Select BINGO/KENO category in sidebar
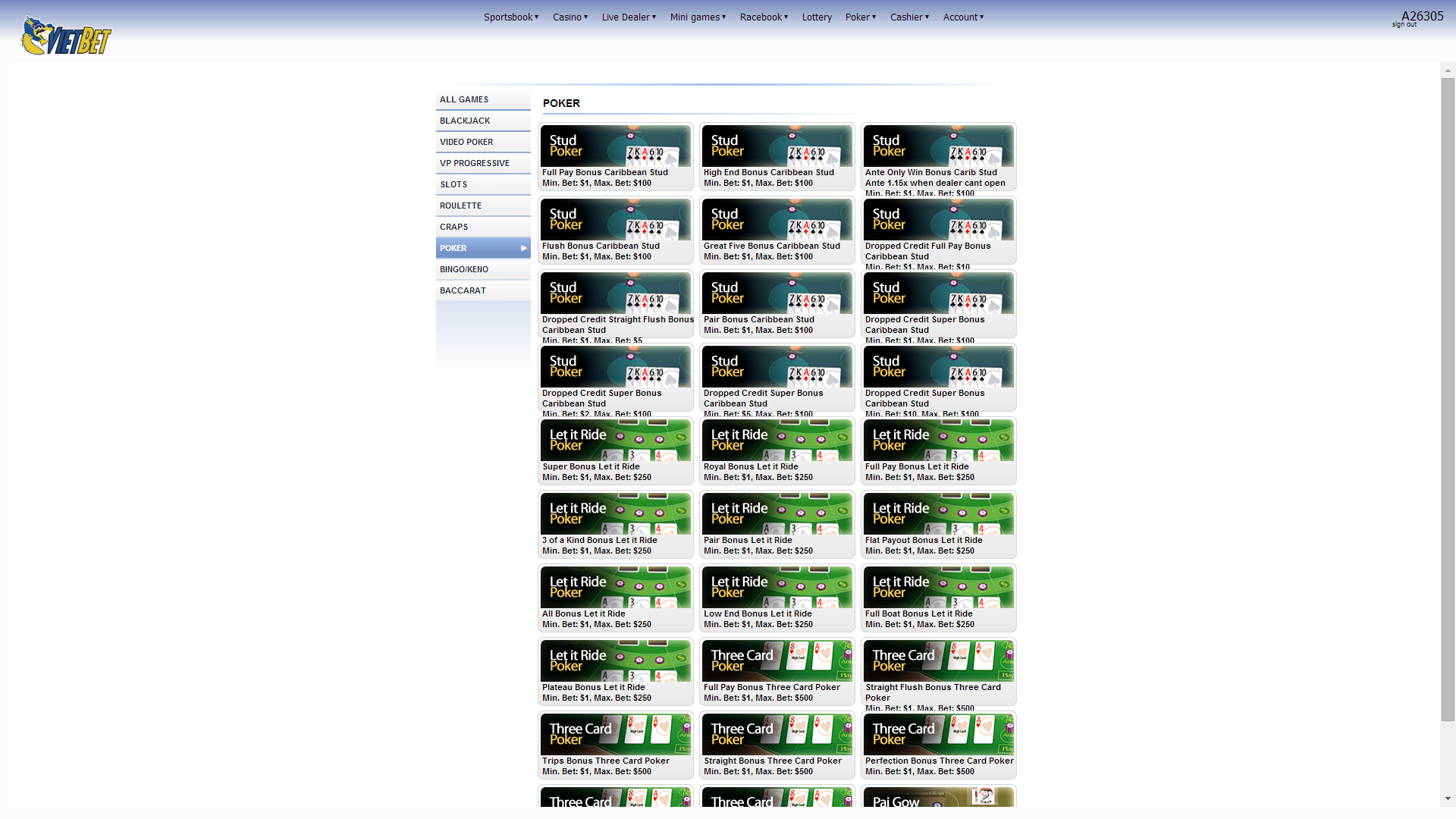 coord(483,269)
